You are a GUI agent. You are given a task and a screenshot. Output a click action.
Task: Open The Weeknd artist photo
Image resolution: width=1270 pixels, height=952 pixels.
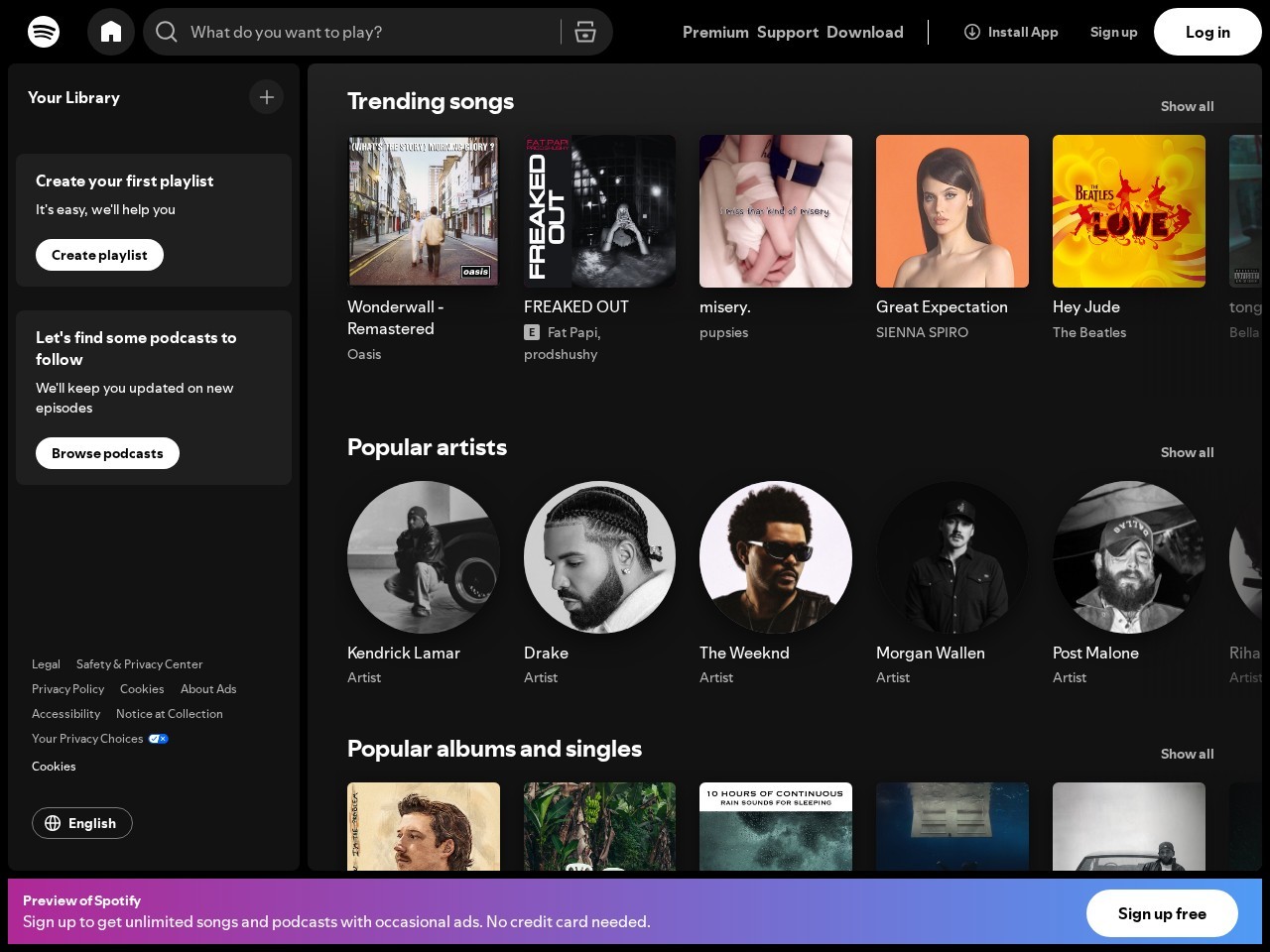coord(776,557)
